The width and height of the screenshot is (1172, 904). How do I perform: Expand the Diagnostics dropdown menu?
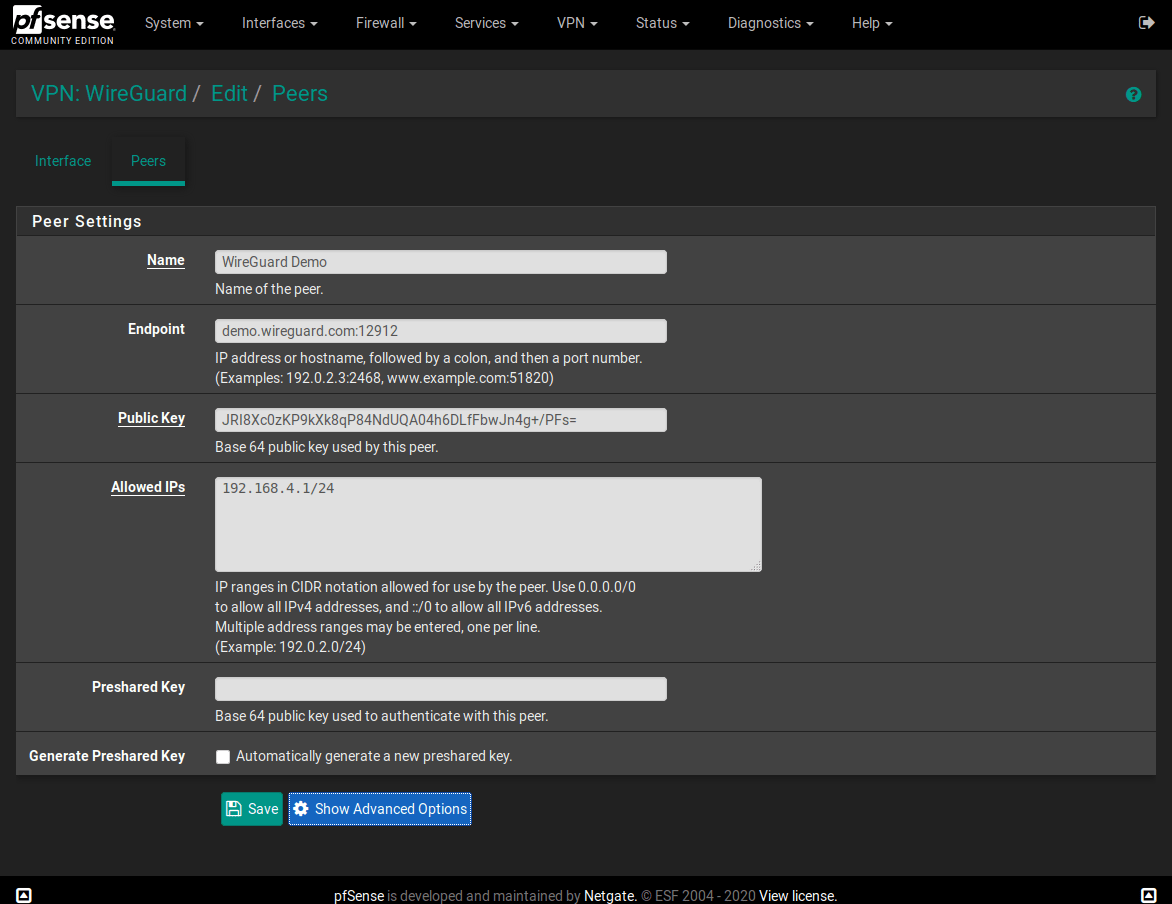[x=770, y=23]
